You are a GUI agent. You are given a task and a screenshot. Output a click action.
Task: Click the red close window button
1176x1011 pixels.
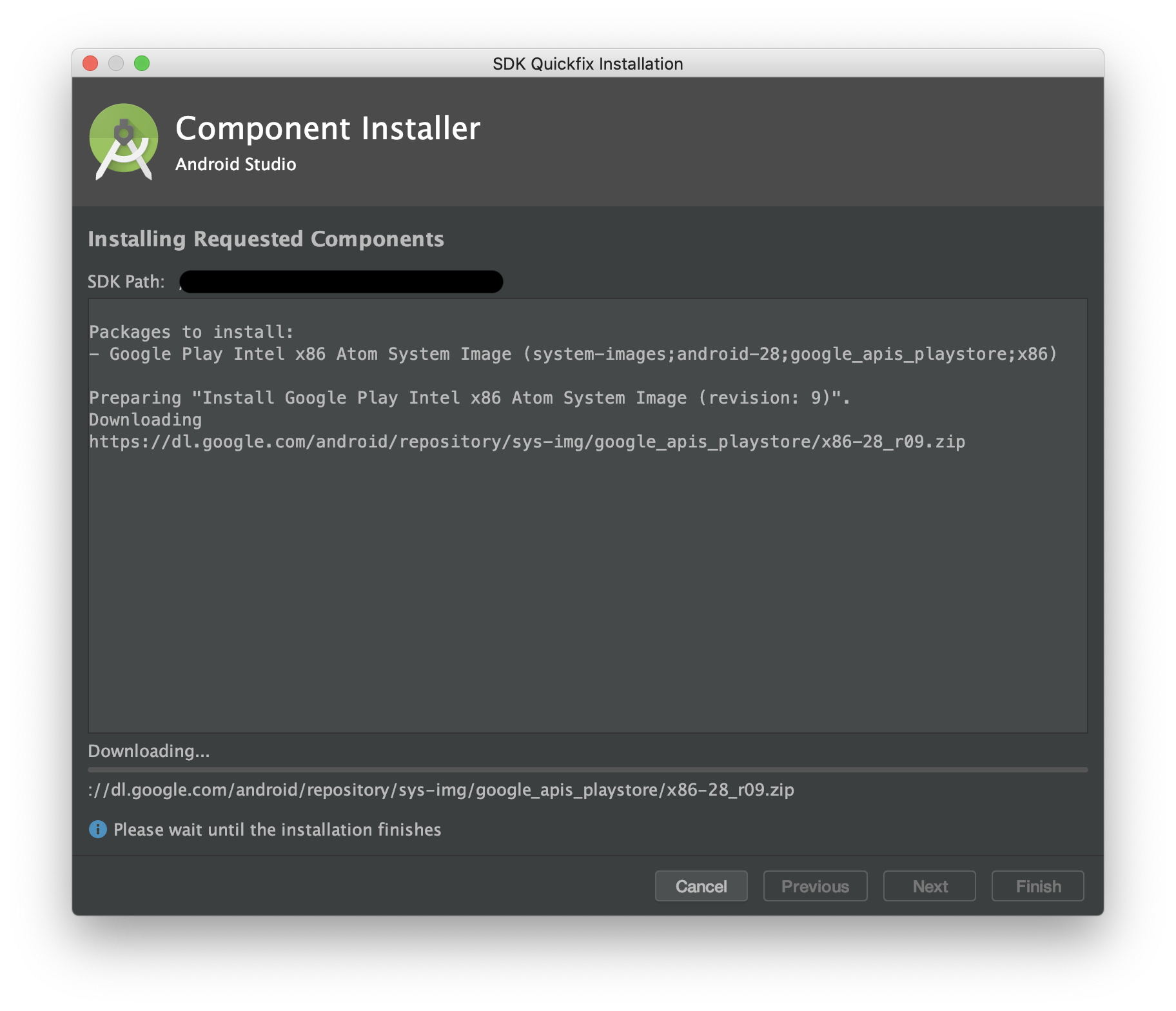[x=90, y=63]
